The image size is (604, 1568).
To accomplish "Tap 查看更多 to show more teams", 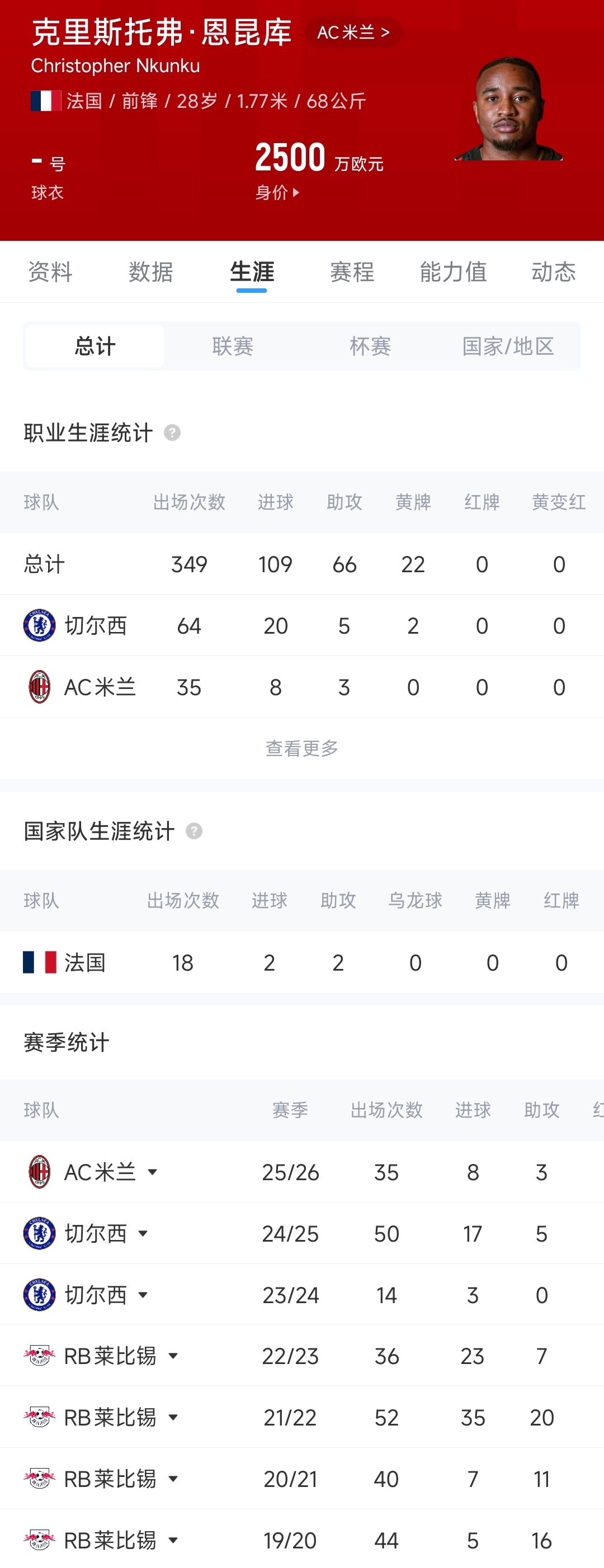I will [301, 748].
